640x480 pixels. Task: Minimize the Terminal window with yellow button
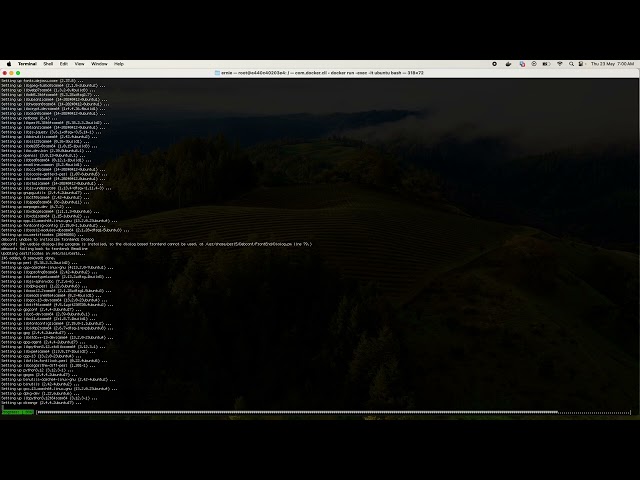point(11,73)
